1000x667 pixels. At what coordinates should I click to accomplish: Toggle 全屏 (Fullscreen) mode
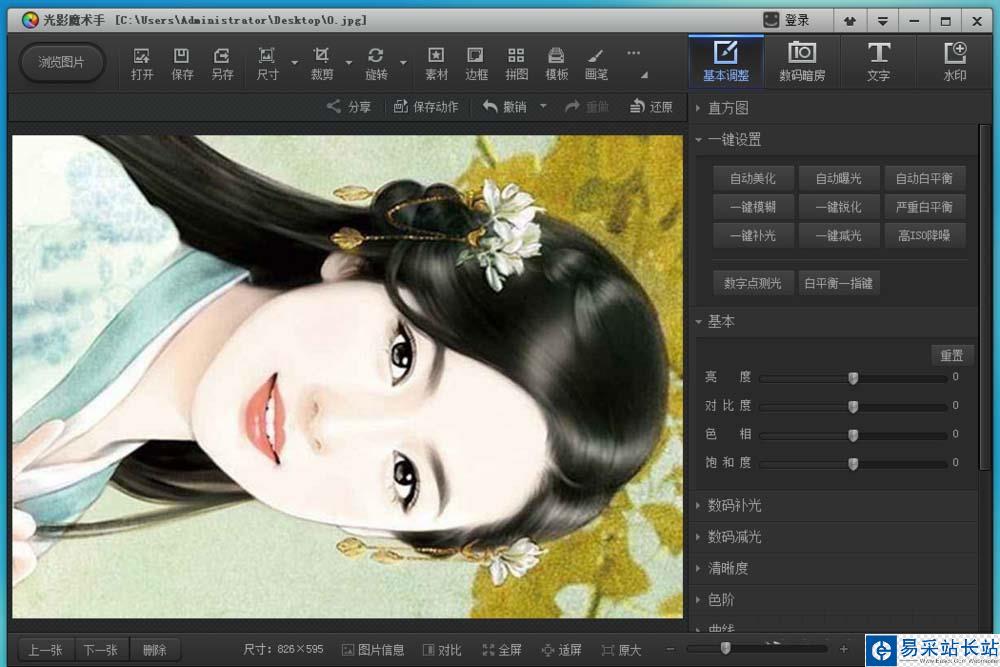[x=502, y=650]
